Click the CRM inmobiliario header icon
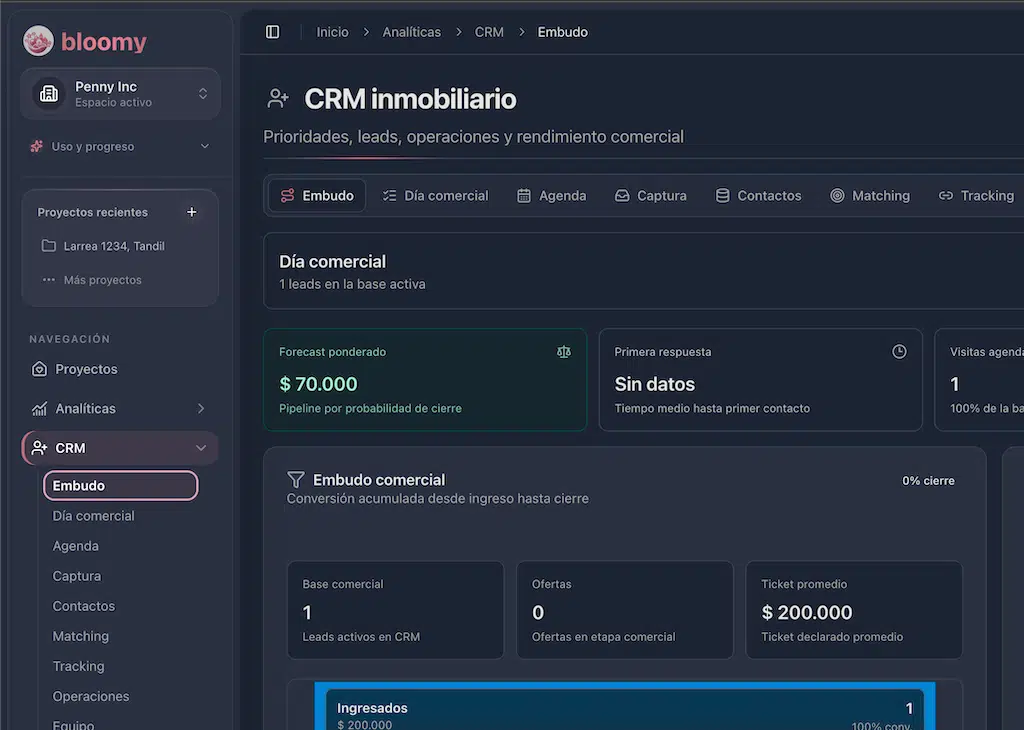The height and width of the screenshot is (730, 1024). 278,99
